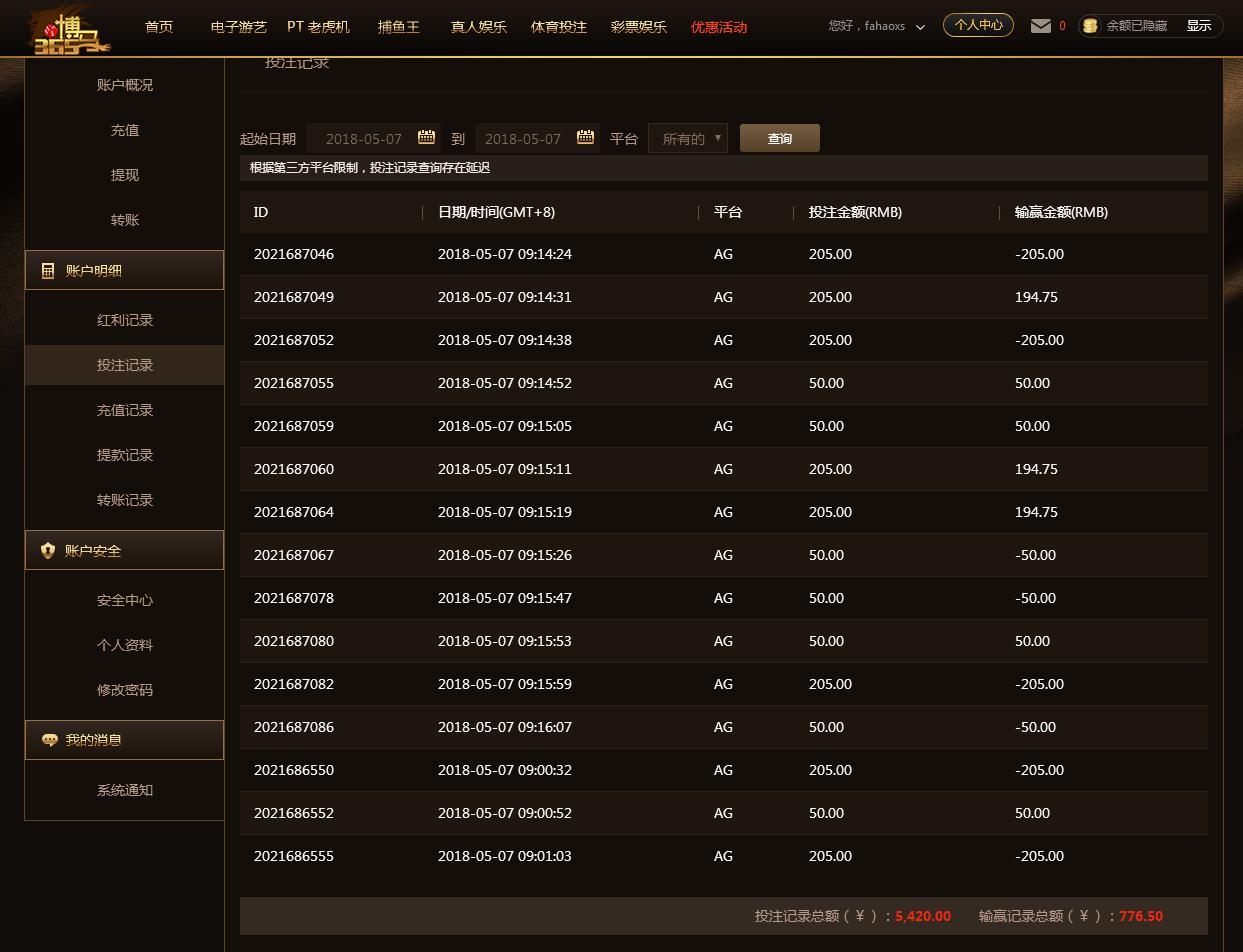Open 电子游艺 navigation item
This screenshot has height=952, width=1243.
click(x=239, y=27)
